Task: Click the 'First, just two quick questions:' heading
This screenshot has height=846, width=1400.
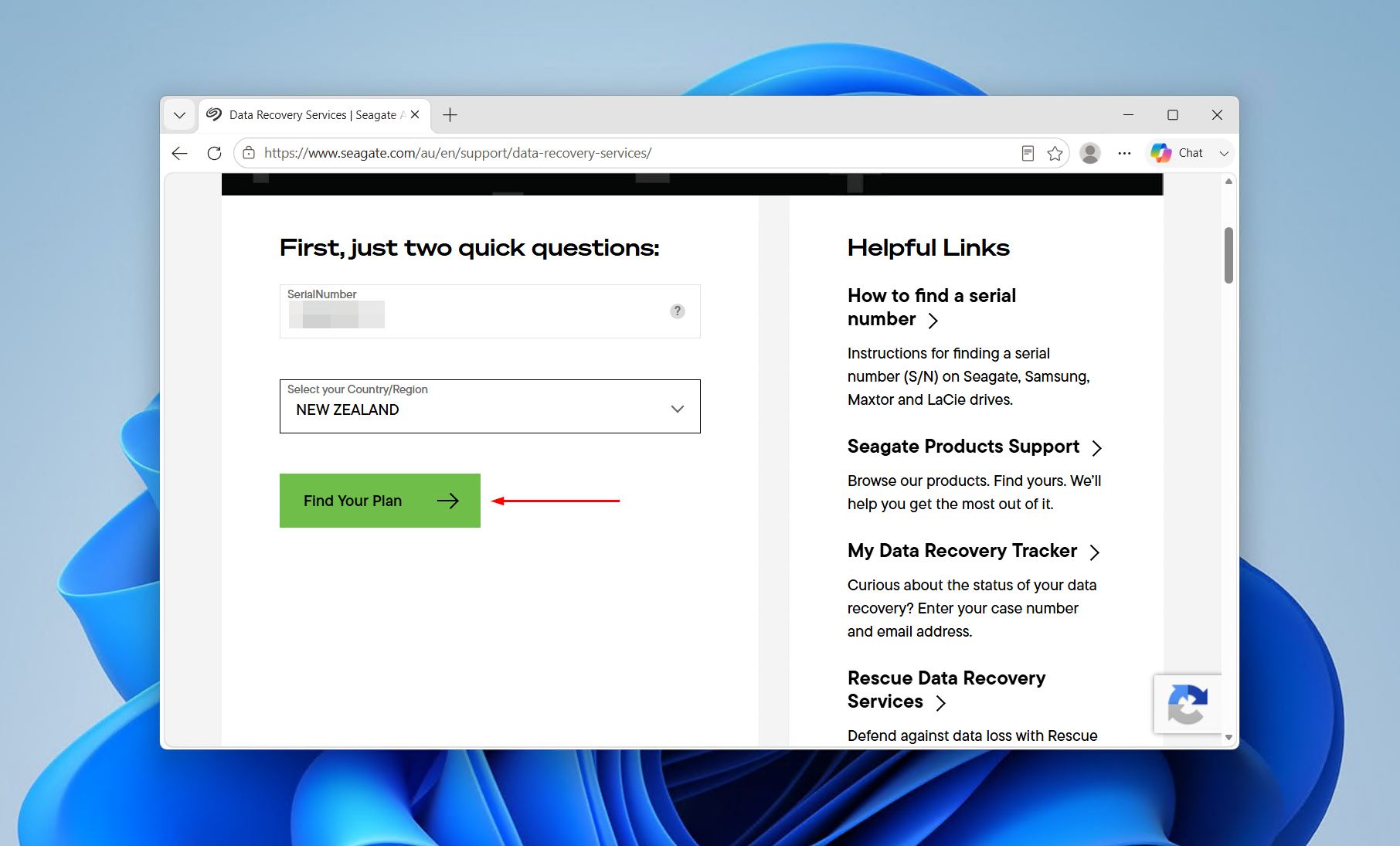Action: (x=470, y=247)
